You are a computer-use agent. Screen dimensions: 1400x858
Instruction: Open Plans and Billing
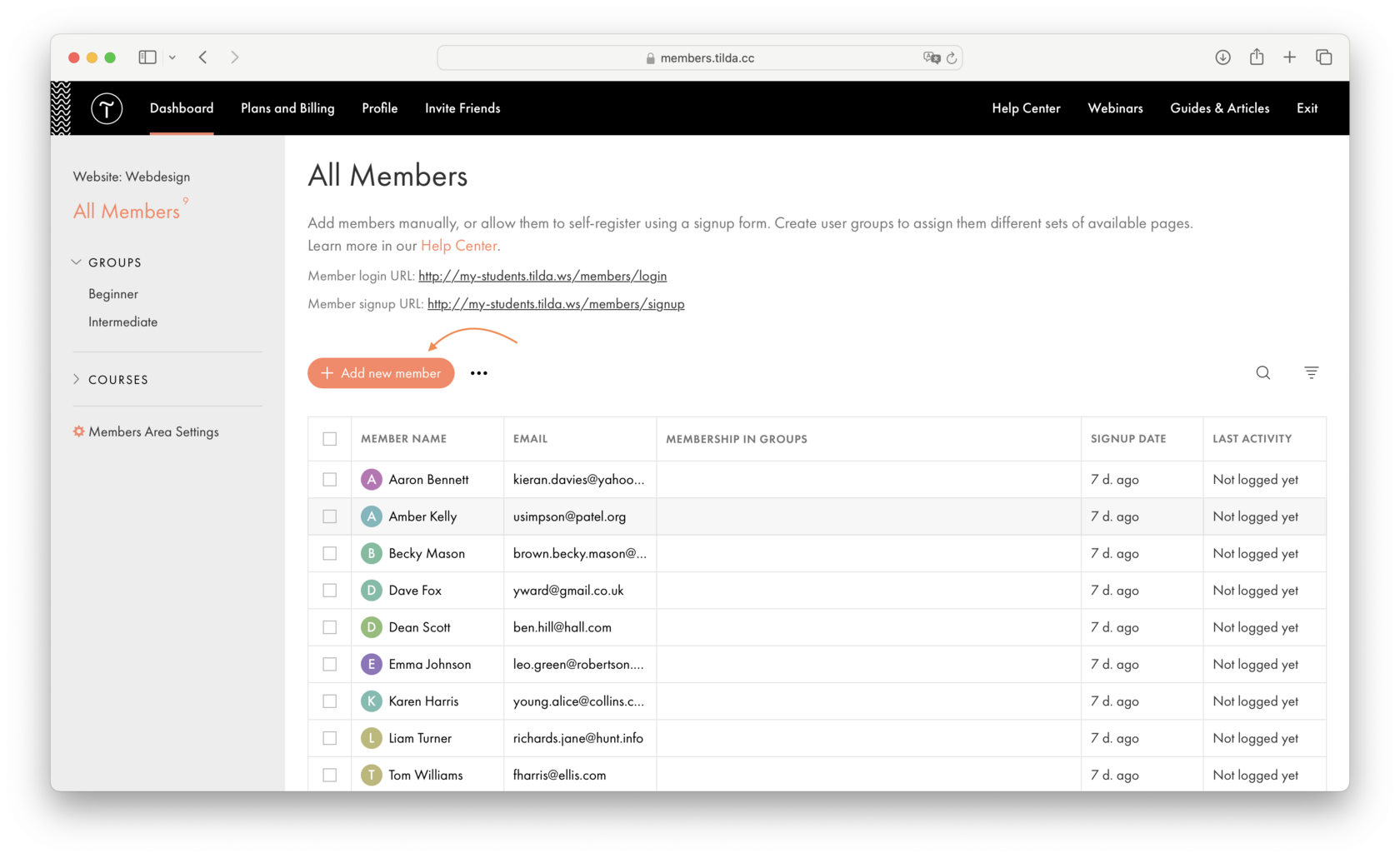pyautogui.click(x=287, y=108)
